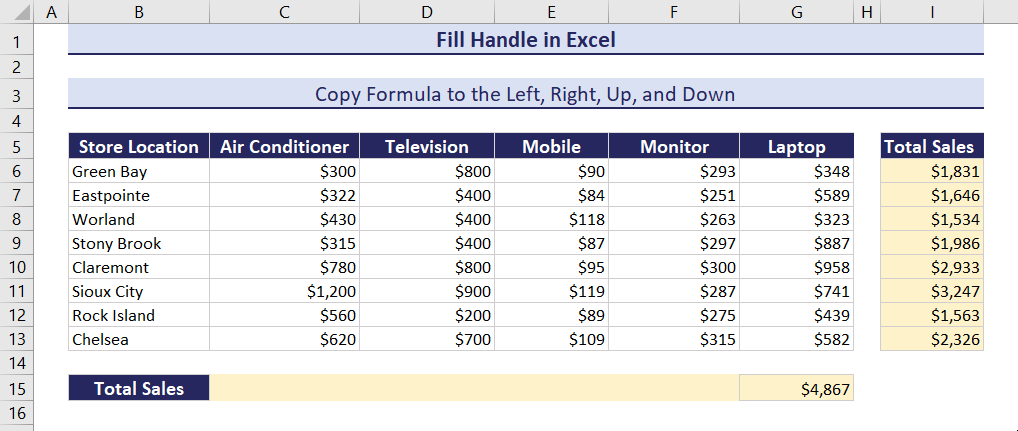Select the $4,867 total cell
This screenshot has width=1018, height=431.
click(x=796, y=388)
